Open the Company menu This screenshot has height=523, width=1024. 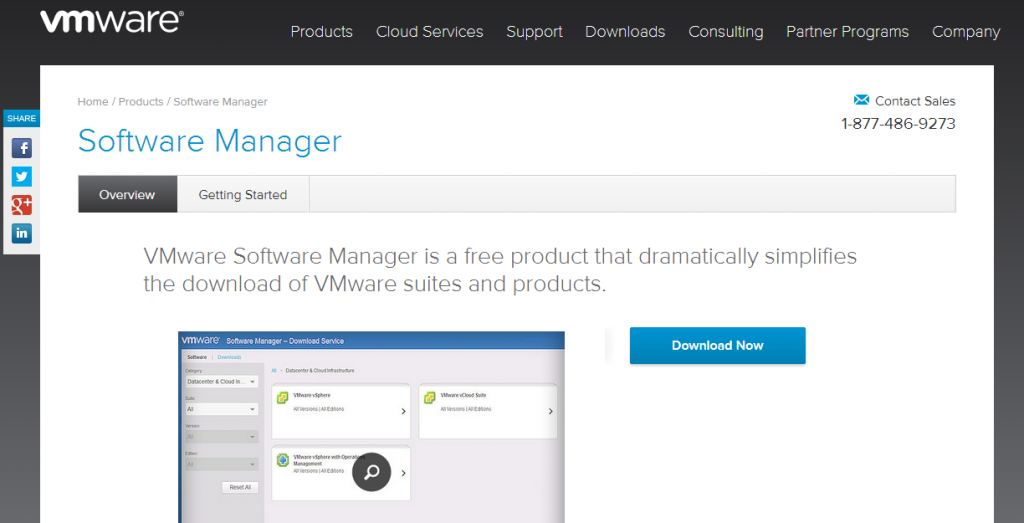966,31
